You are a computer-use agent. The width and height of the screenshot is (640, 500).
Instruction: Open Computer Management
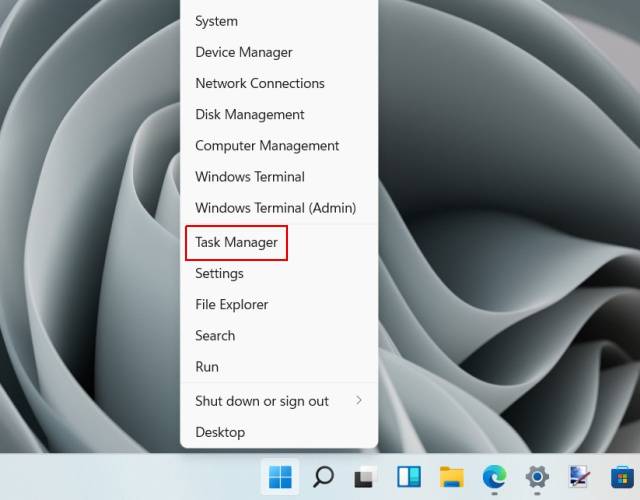[279, 146]
